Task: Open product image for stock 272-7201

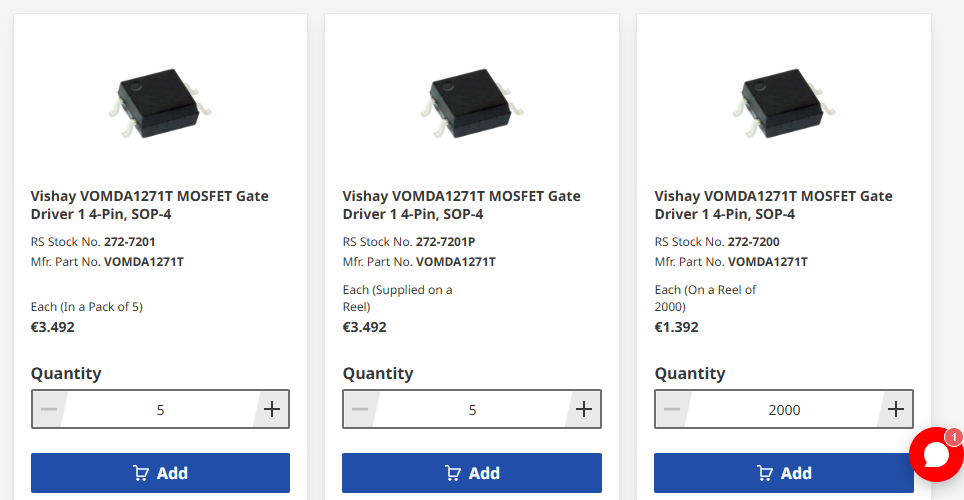Action: click(160, 98)
